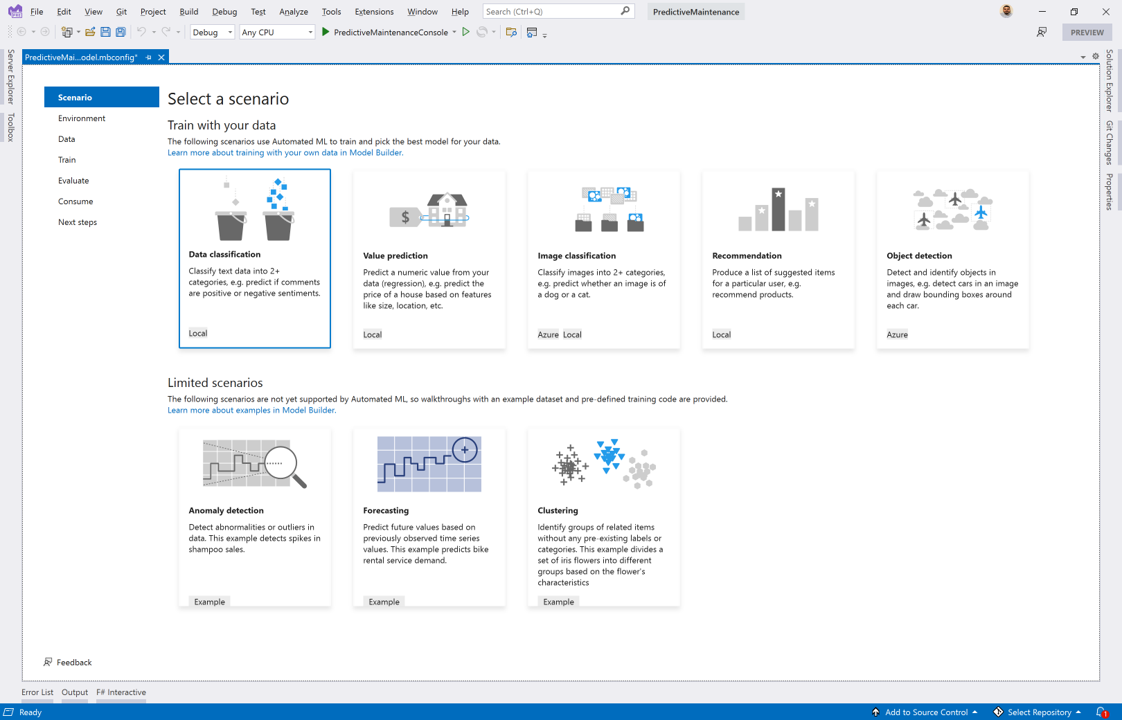Open 'Learn more about examples in Model Builder' link
The width and height of the screenshot is (1122, 720).
(x=252, y=410)
